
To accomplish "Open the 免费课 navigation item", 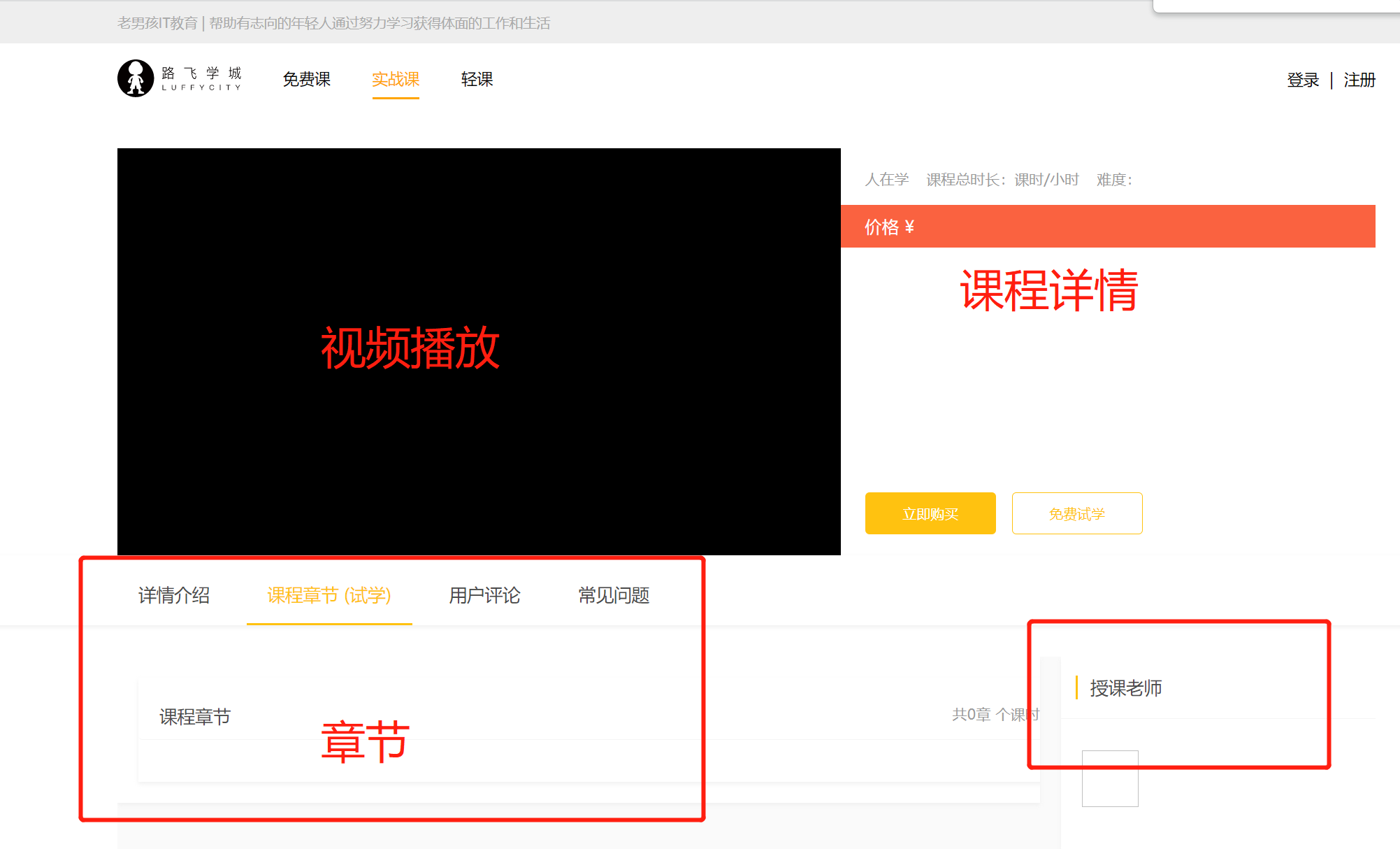I will pyautogui.click(x=306, y=80).
